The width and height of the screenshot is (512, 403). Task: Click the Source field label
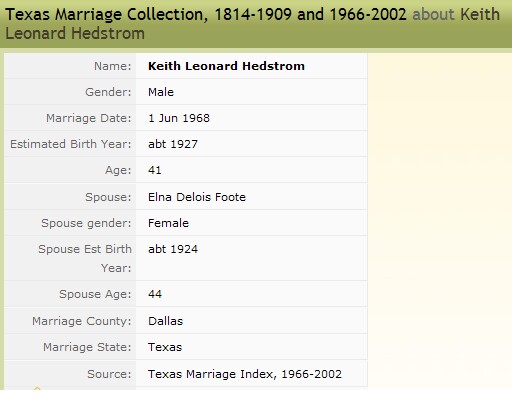coord(109,374)
